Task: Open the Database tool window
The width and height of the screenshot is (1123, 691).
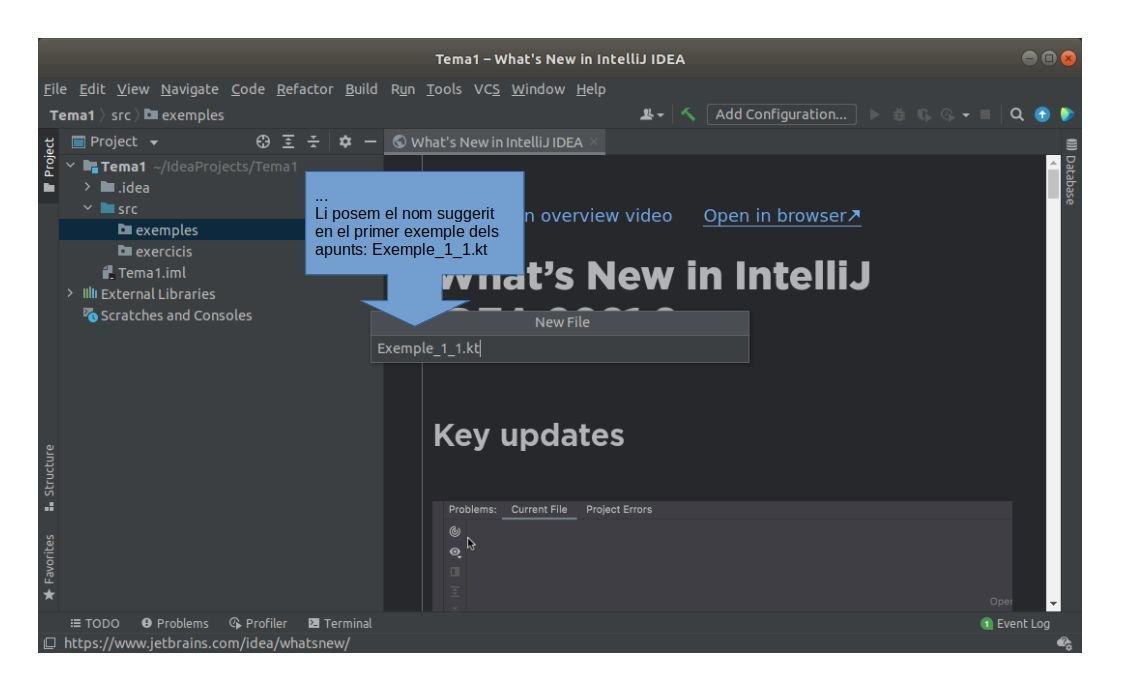Action: click(1070, 172)
